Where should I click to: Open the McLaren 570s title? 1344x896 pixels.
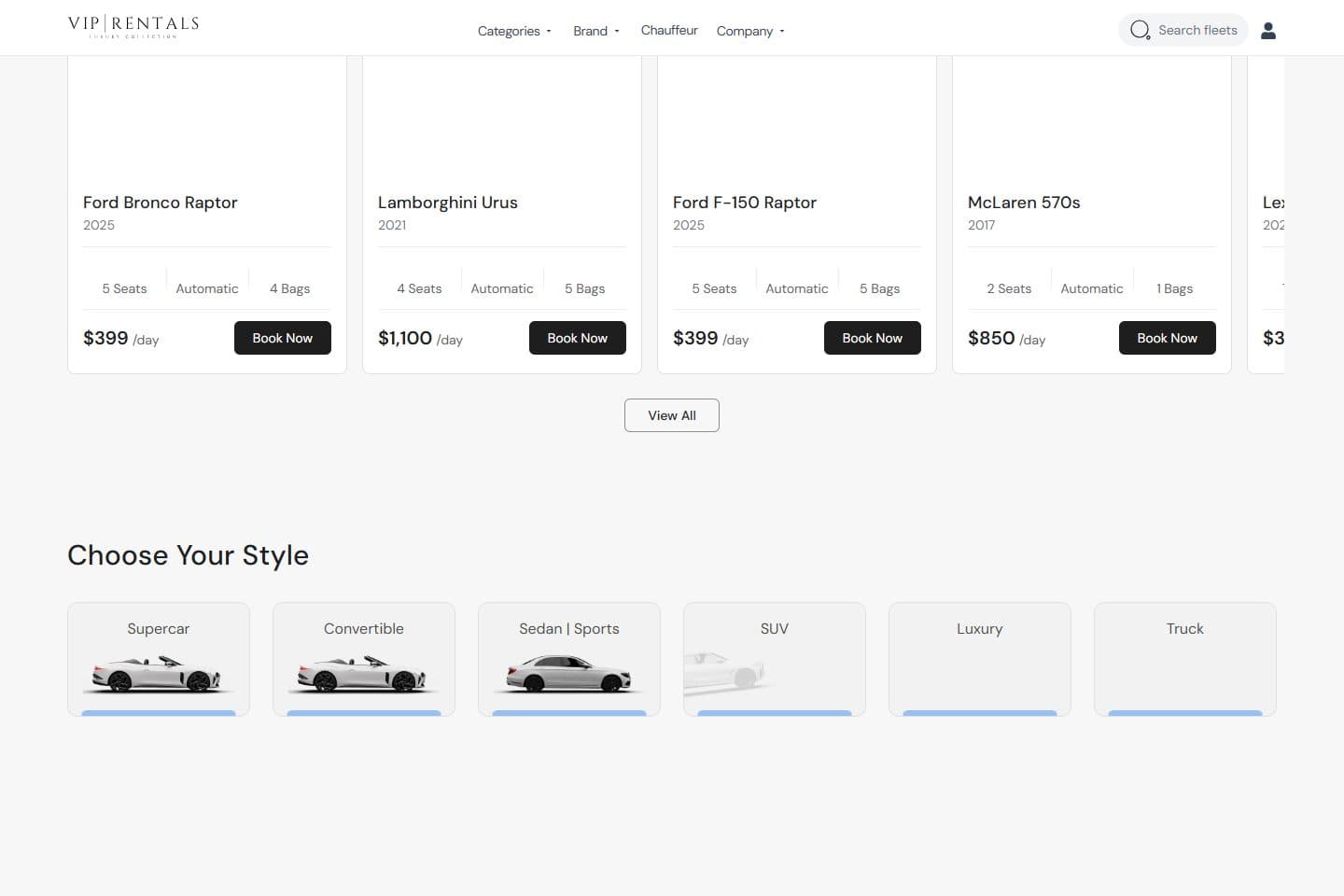pyautogui.click(x=1024, y=203)
